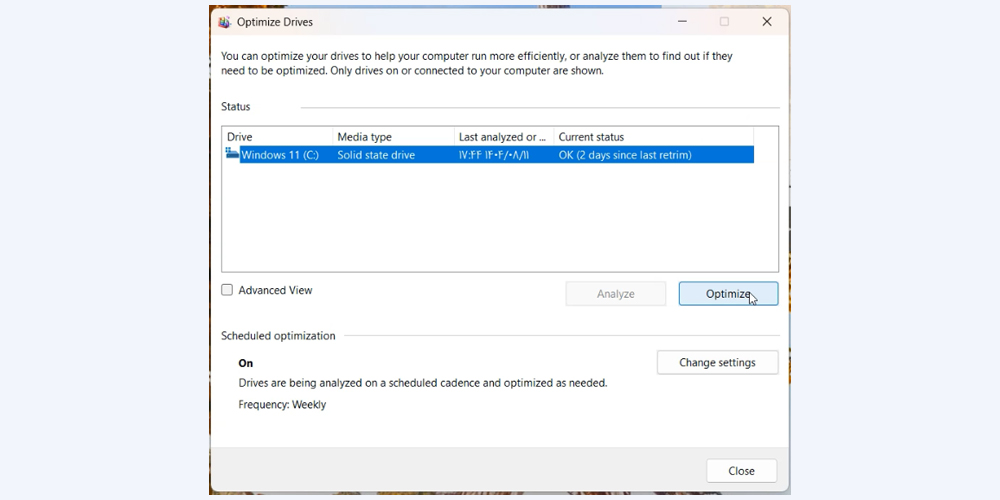Open Change settings for scheduled optimization
The height and width of the screenshot is (500, 1000).
(x=717, y=362)
